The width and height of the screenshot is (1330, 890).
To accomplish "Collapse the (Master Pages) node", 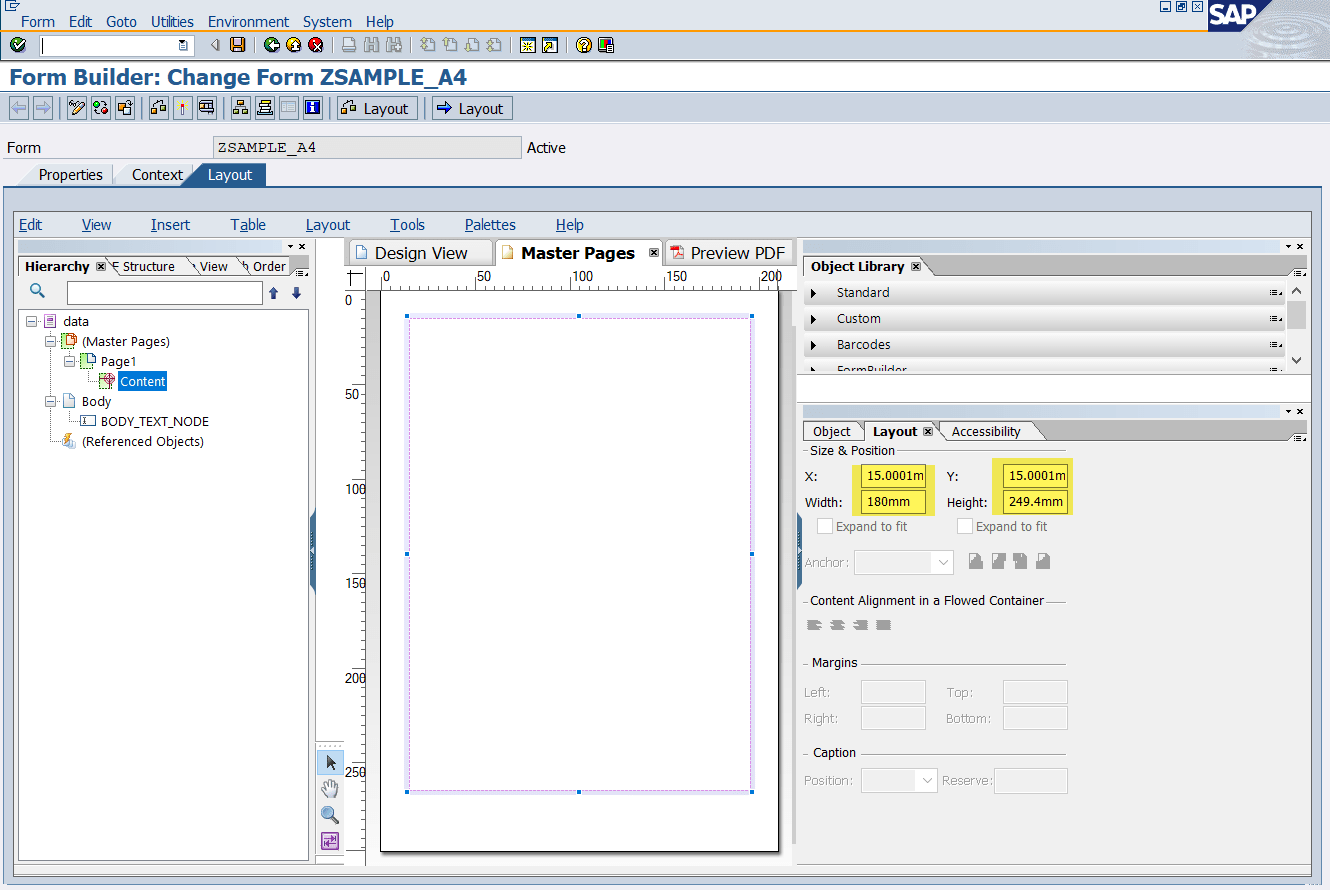I will [x=50, y=341].
